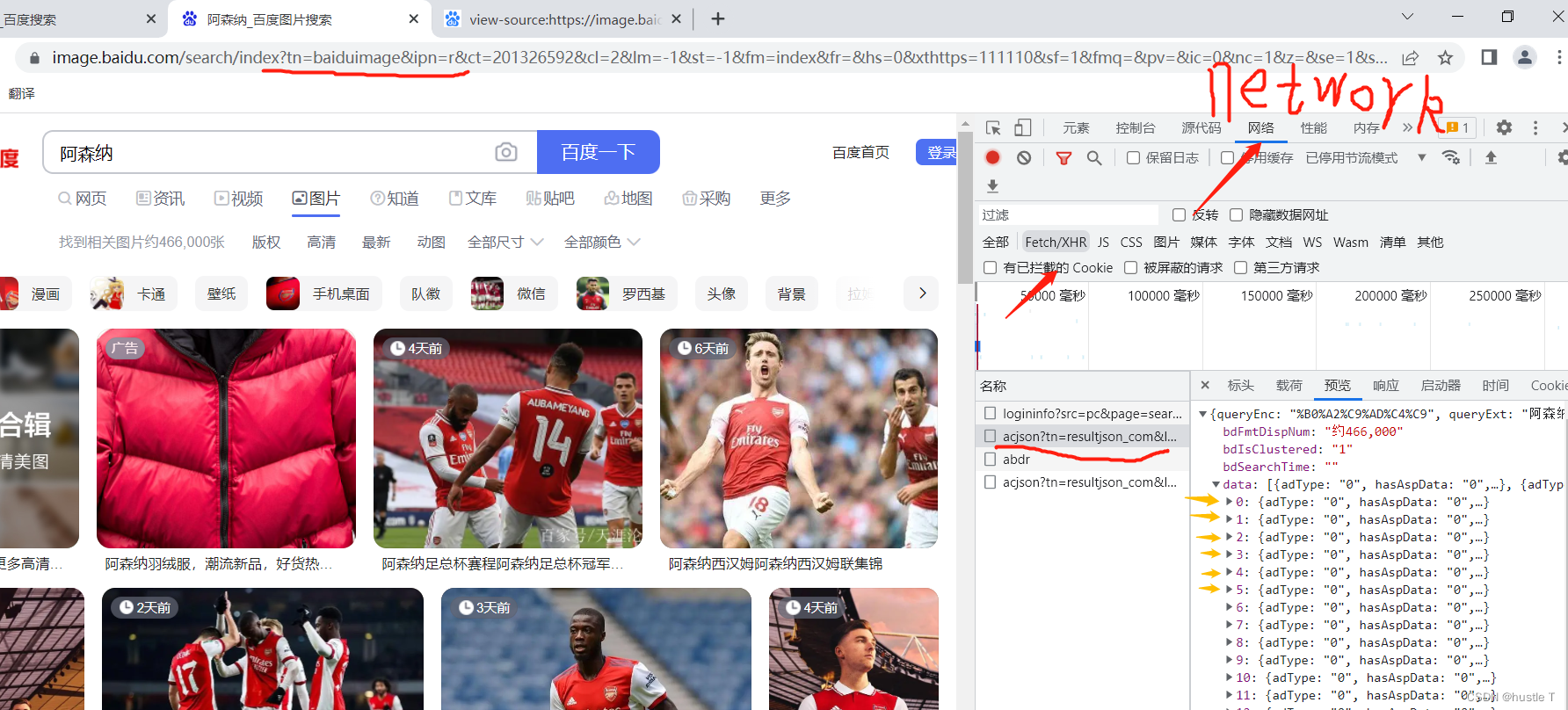The image size is (1568, 710).
Task: Check the 隐藏数据网址 checkbox
Action: 1236,215
